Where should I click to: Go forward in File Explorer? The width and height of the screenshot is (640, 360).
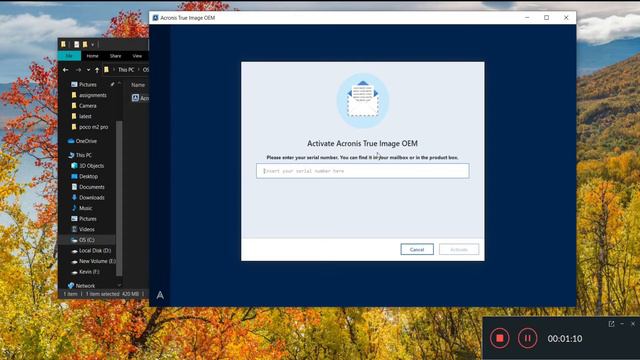point(78,70)
